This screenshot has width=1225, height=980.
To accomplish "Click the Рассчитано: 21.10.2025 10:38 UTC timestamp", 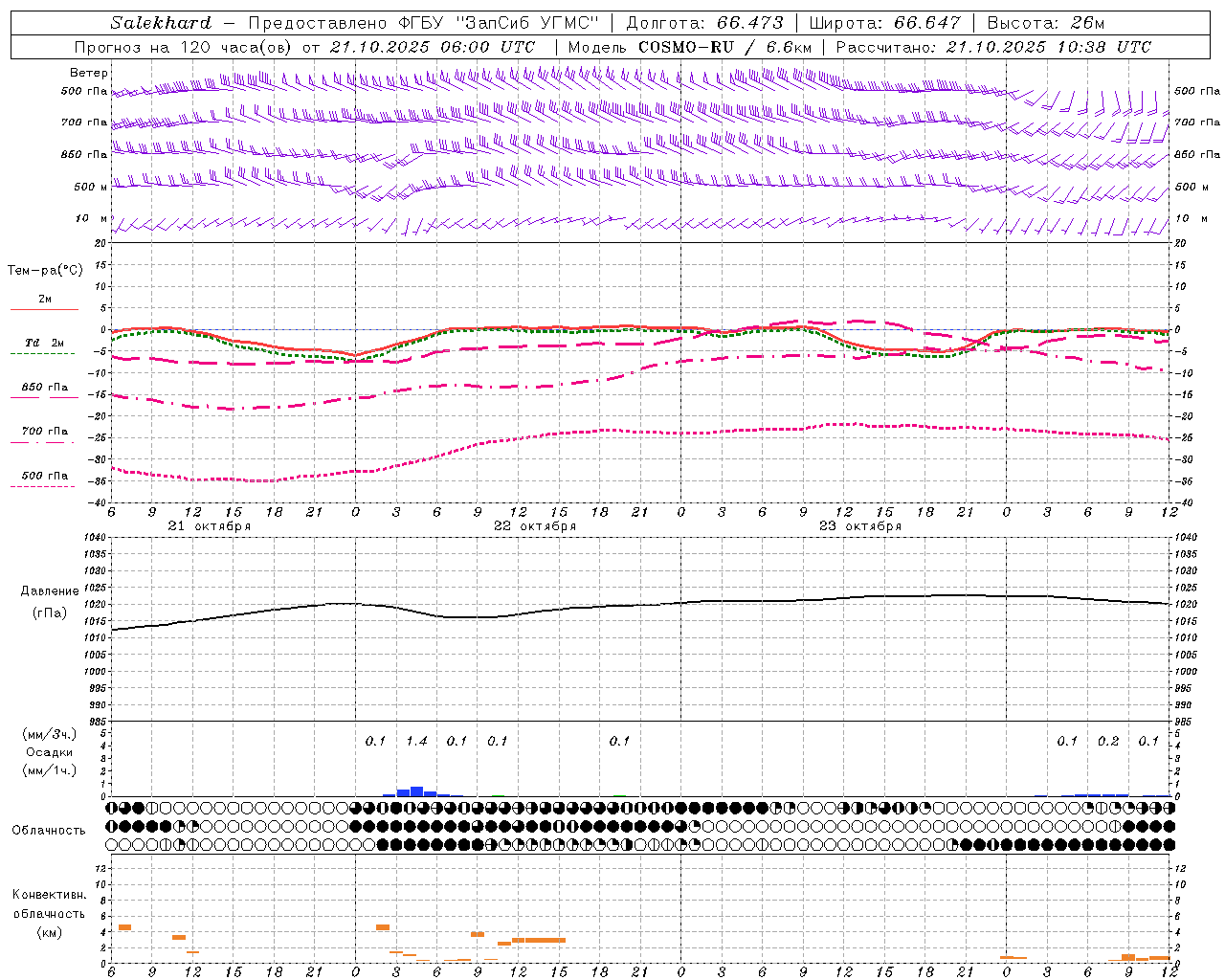I will [993, 47].
